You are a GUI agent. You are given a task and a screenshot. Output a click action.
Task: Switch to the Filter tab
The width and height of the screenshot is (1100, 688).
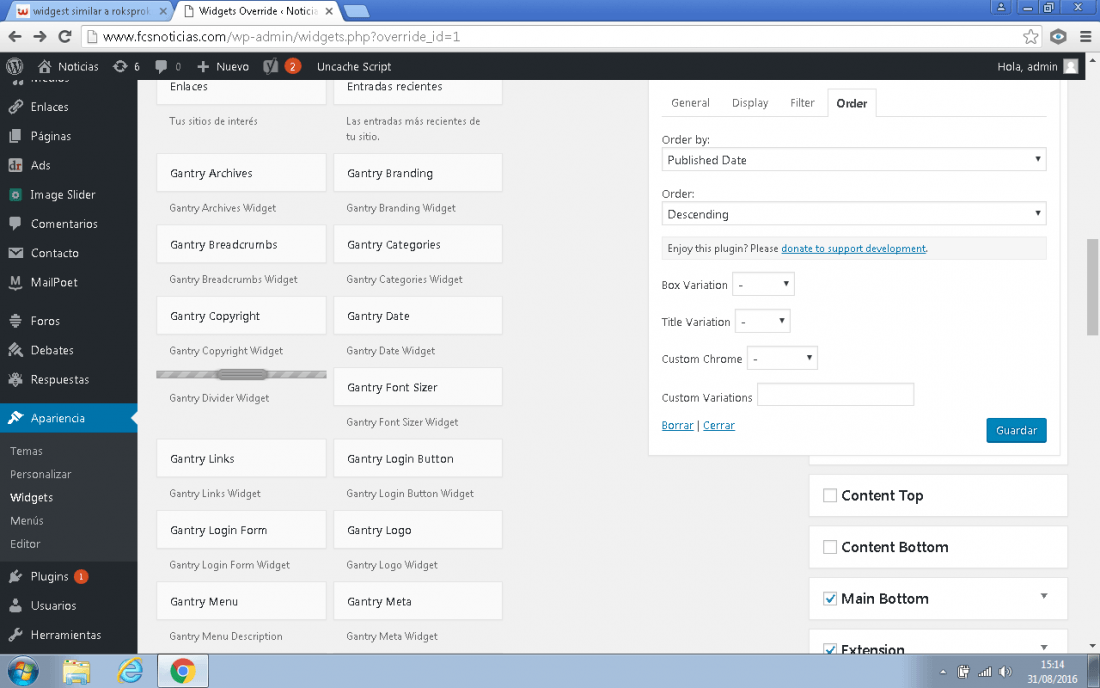pos(802,103)
